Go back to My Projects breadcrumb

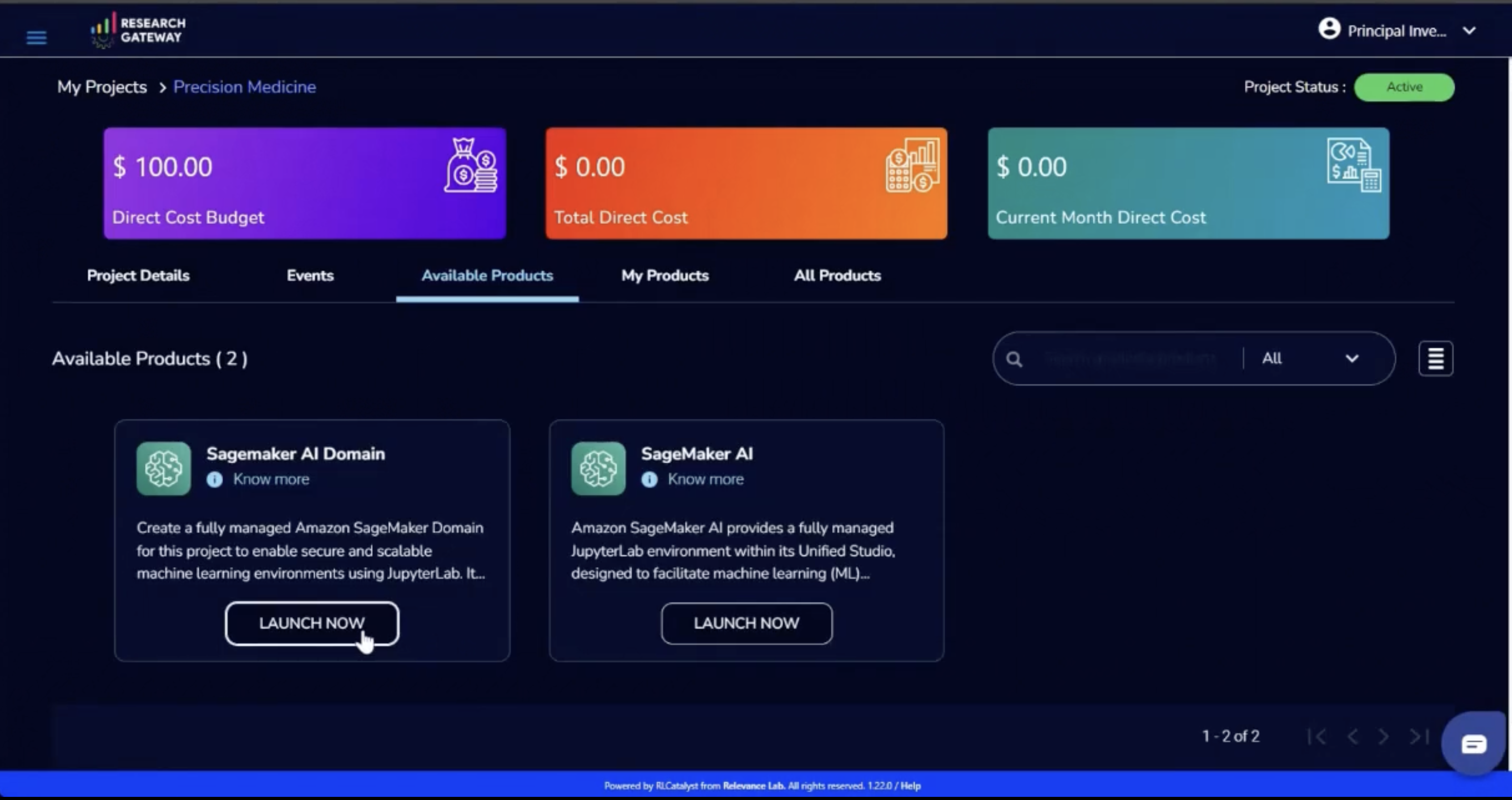101,87
